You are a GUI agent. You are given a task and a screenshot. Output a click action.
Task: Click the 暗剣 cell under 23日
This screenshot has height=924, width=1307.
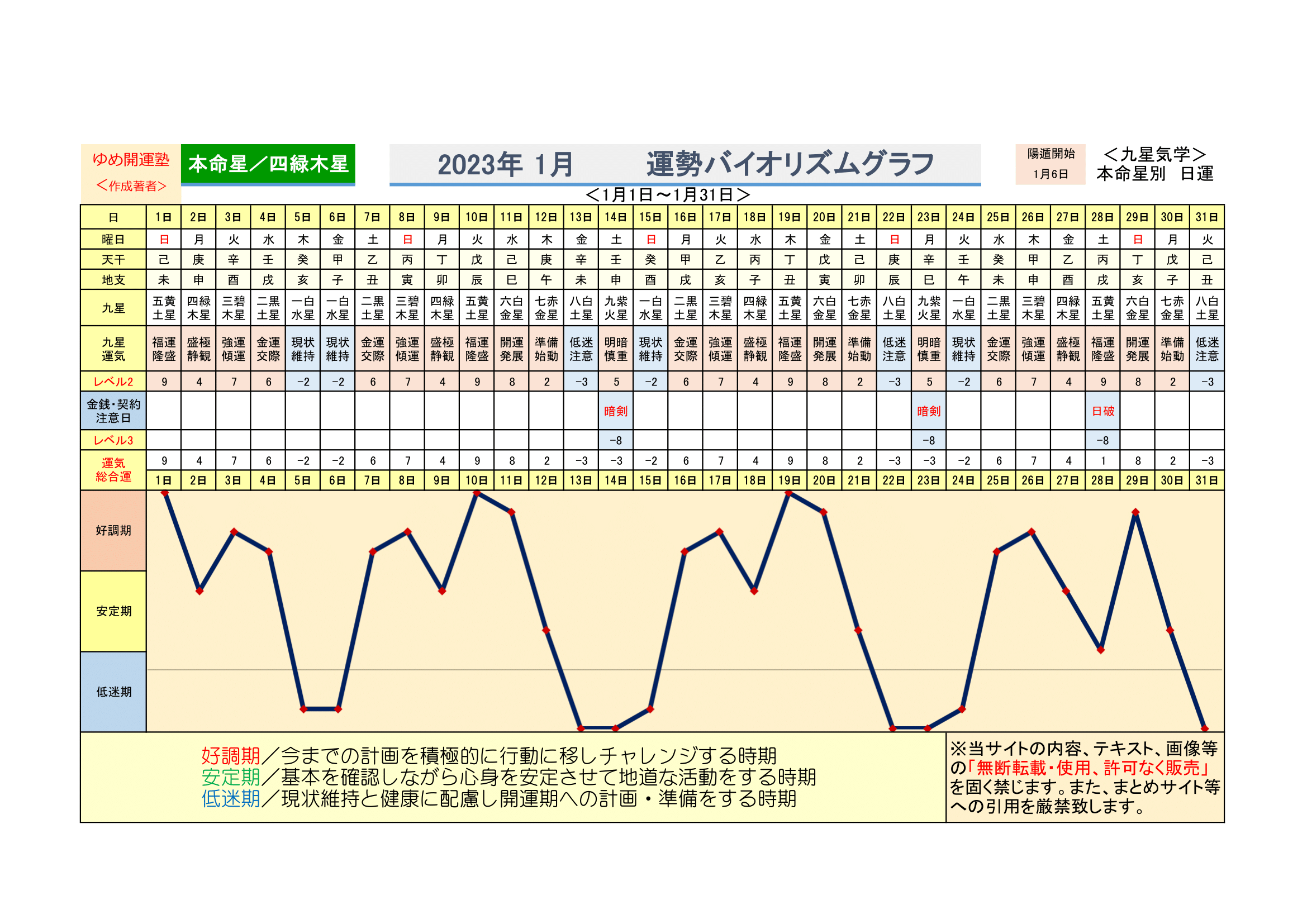[929, 411]
